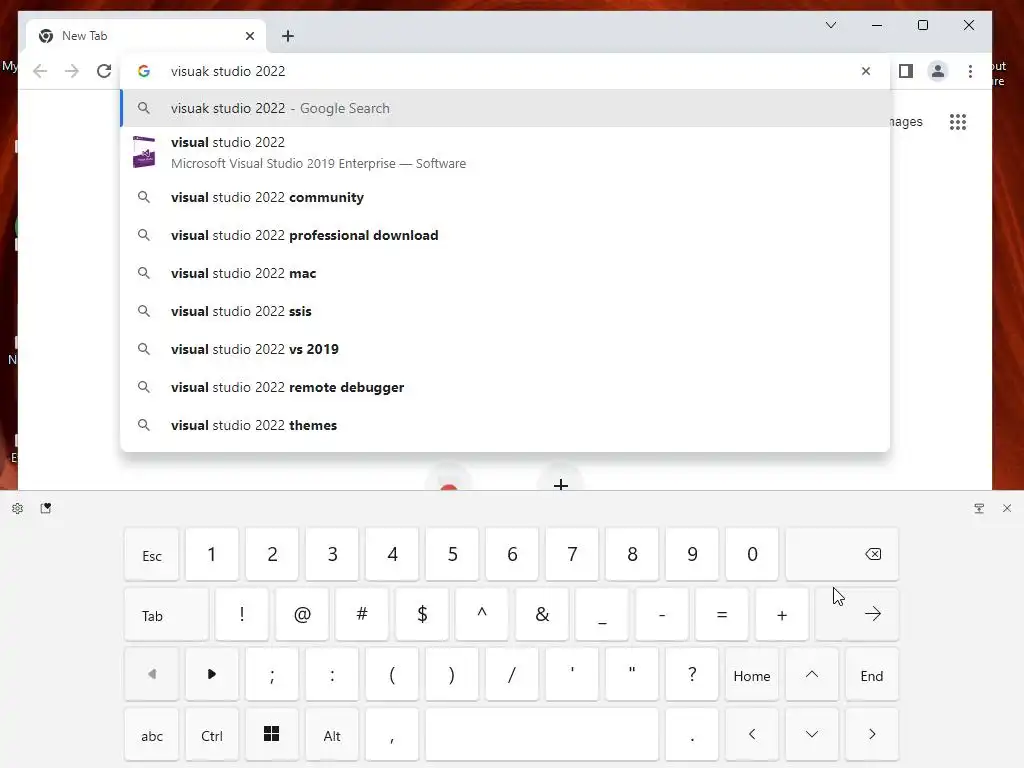Screen dimensions: 1024x768
Task: Tap the number 0 key
Action: tap(752, 554)
